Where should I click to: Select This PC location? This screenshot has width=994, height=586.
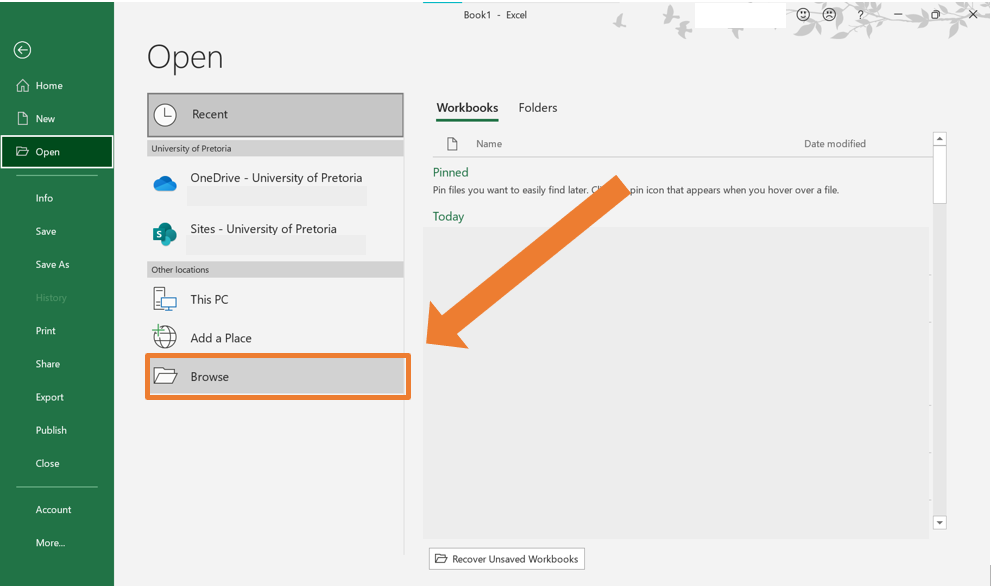point(275,299)
